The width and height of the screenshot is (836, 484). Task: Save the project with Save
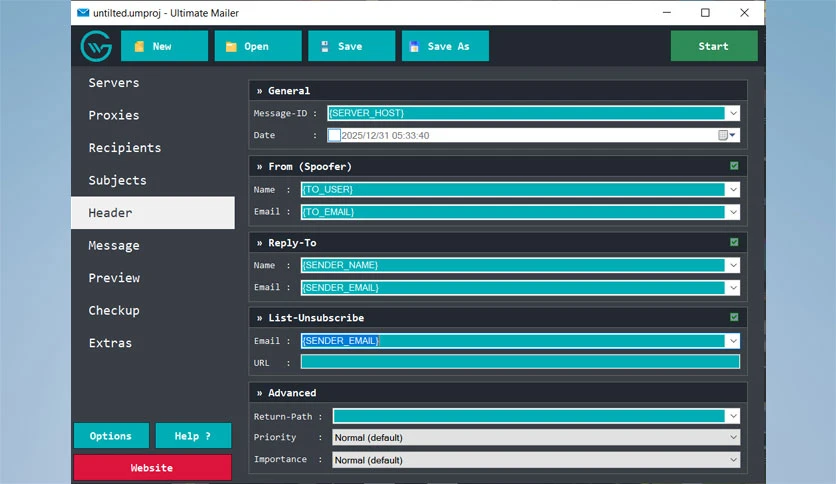point(351,46)
